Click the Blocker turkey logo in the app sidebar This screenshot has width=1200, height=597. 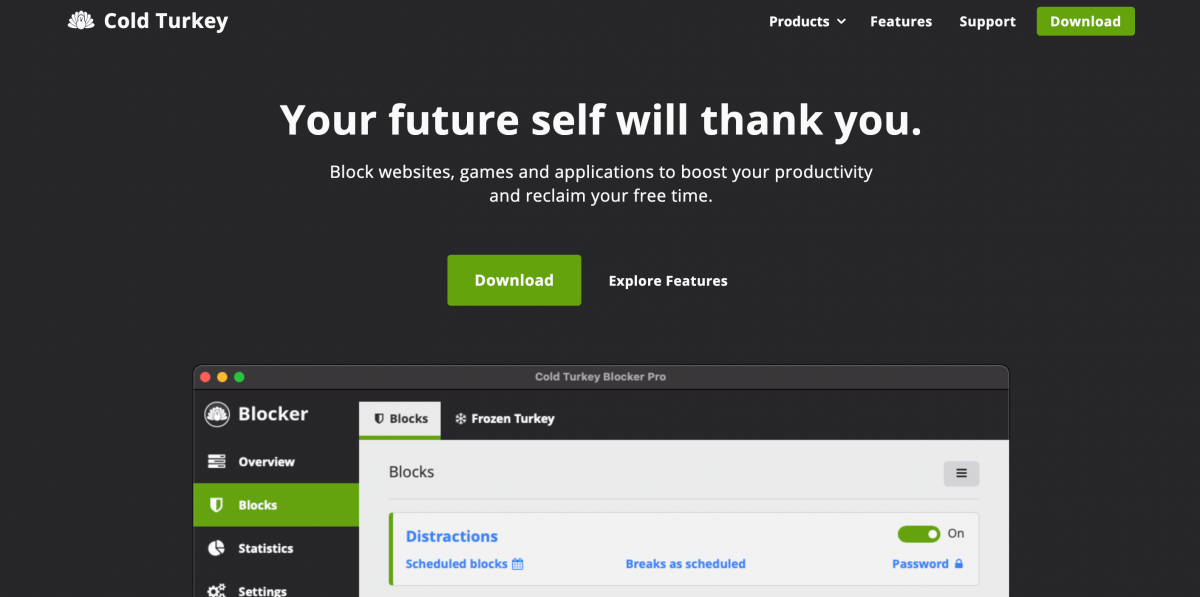pos(217,414)
